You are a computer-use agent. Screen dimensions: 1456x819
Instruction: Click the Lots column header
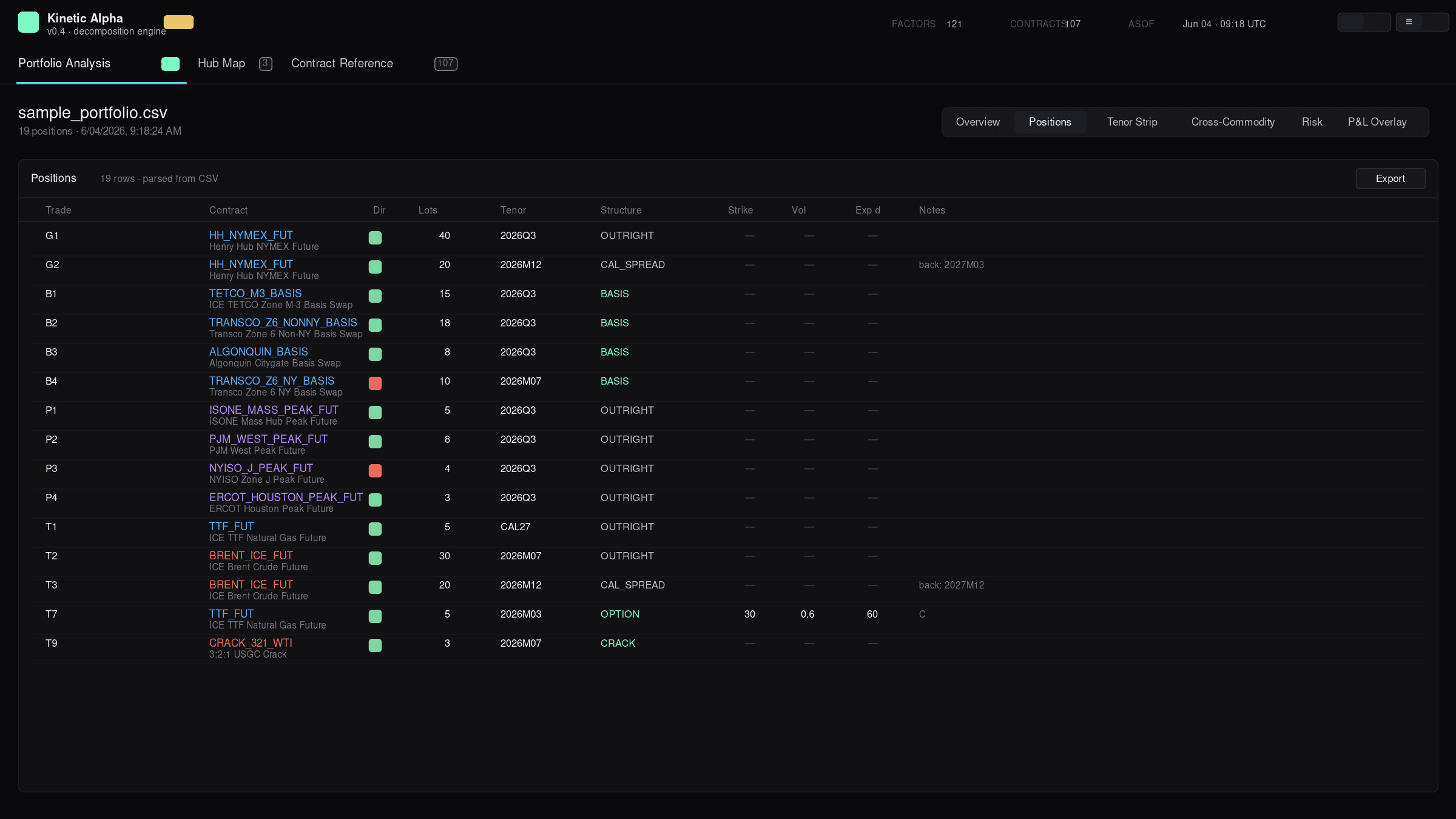(428, 211)
